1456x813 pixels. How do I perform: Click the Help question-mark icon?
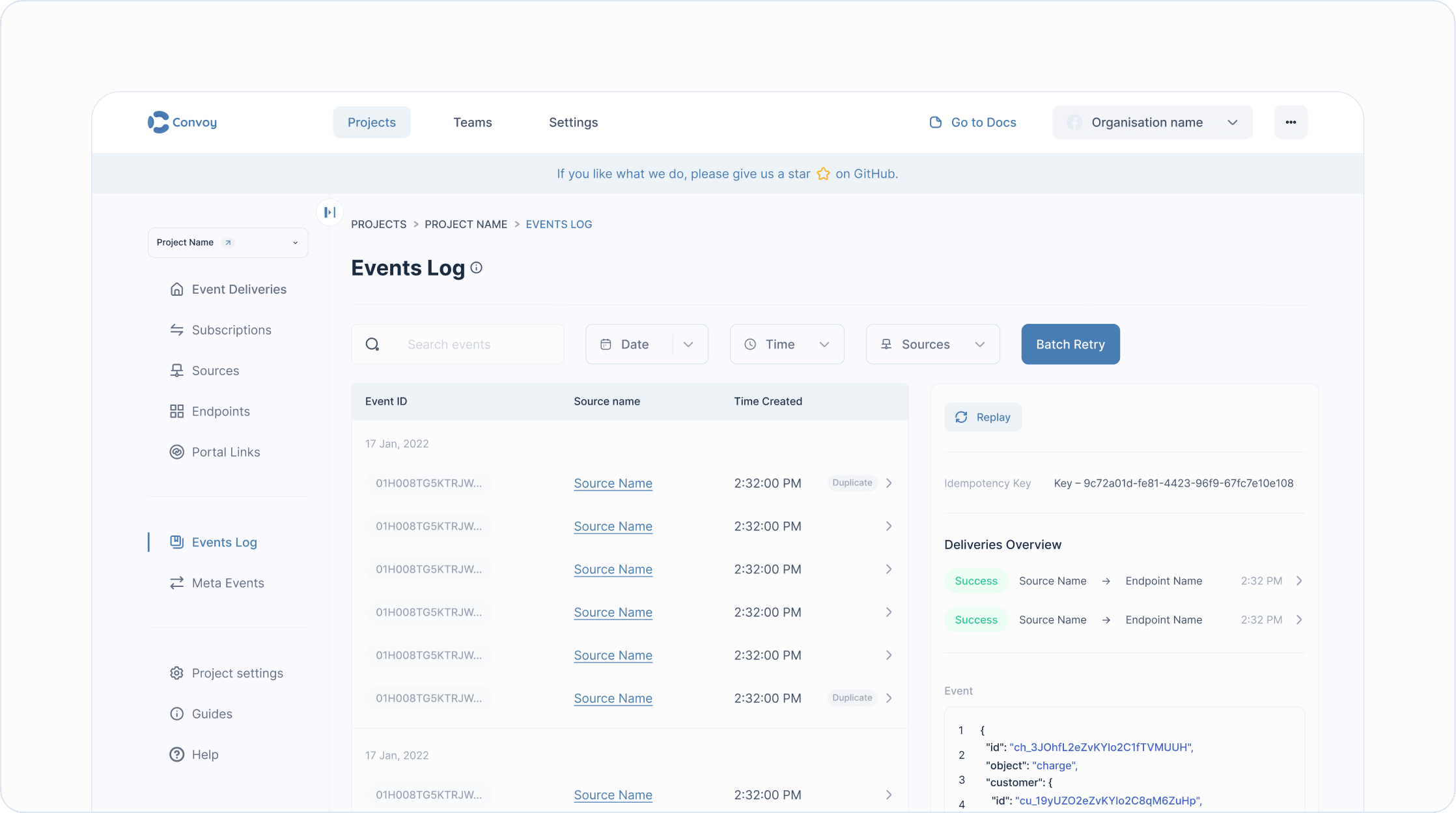pos(176,754)
